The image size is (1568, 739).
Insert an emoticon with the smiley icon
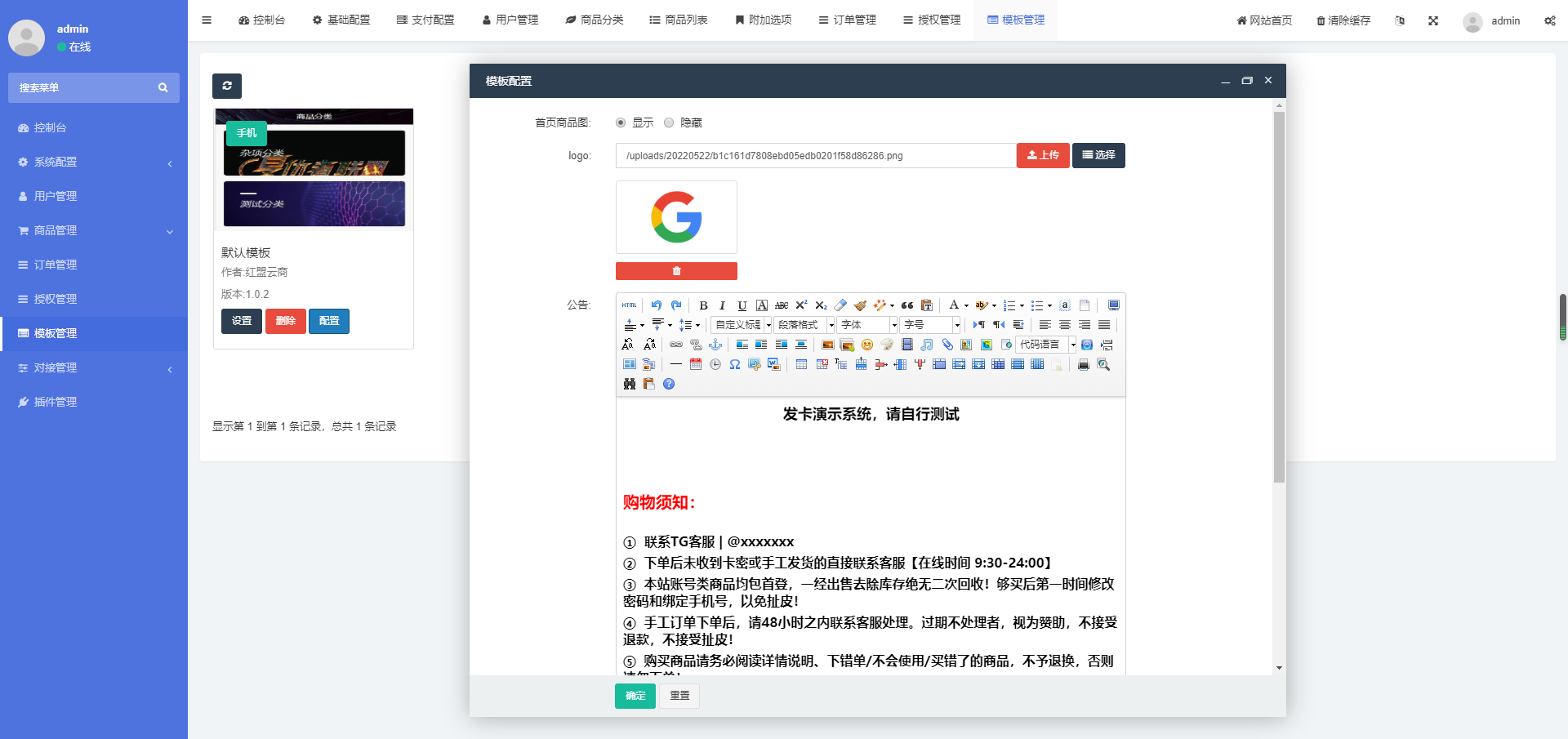(x=867, y=345)
